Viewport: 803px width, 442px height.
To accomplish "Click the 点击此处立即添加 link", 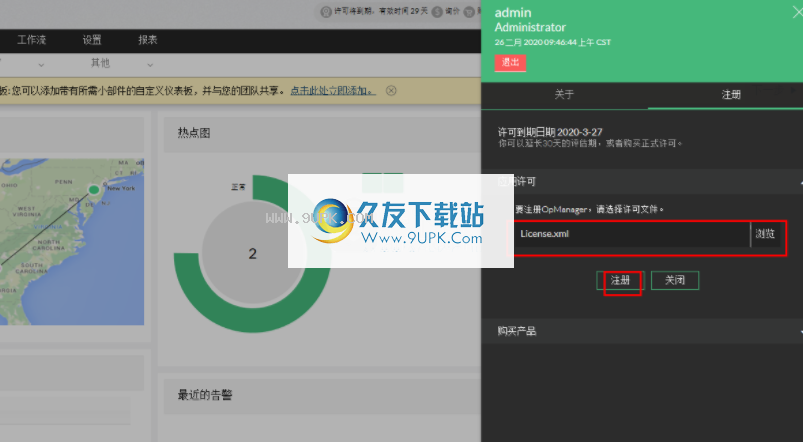I will [x=333, y=91].
